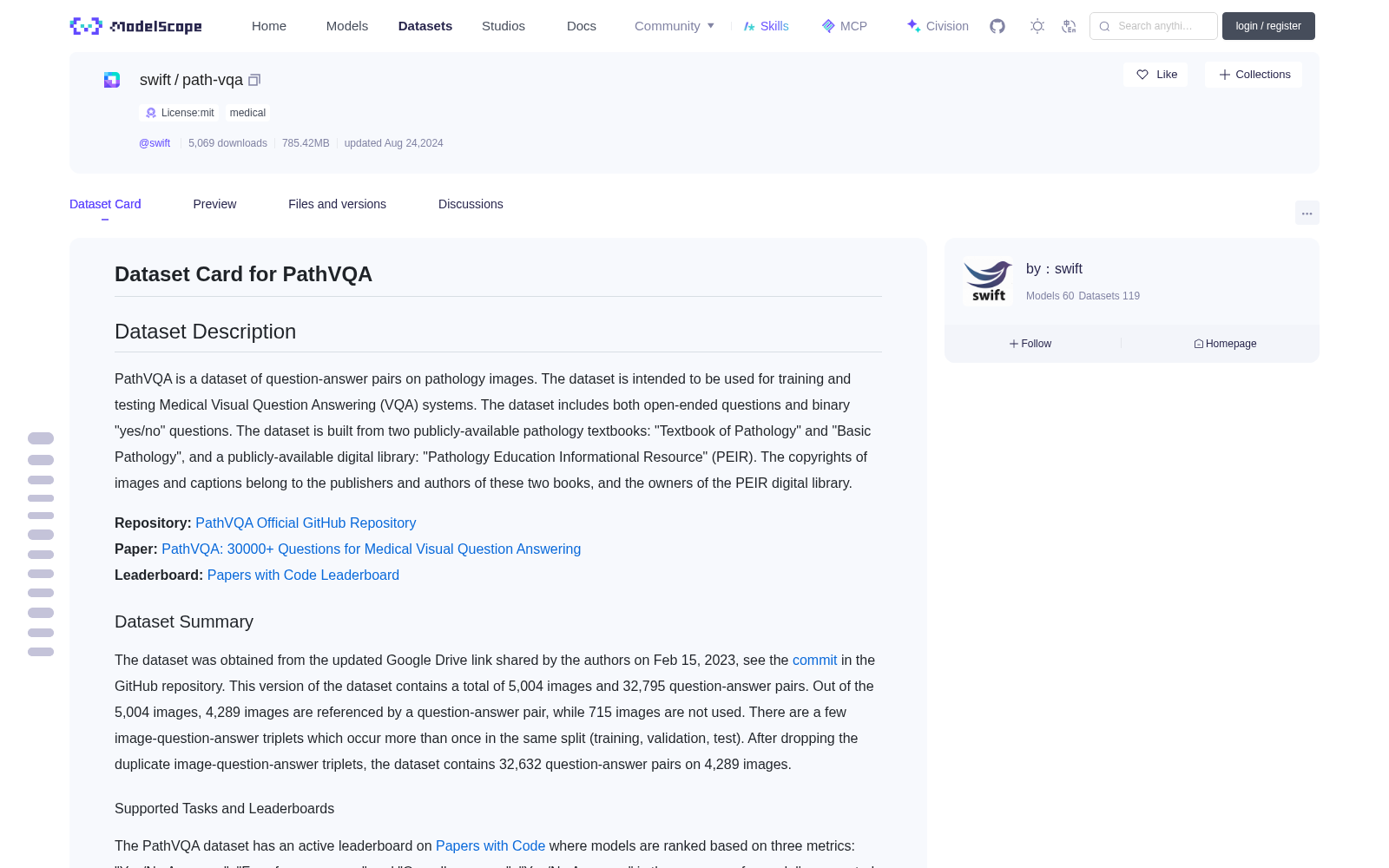Click the Models 60 count

coord(1050,296)
